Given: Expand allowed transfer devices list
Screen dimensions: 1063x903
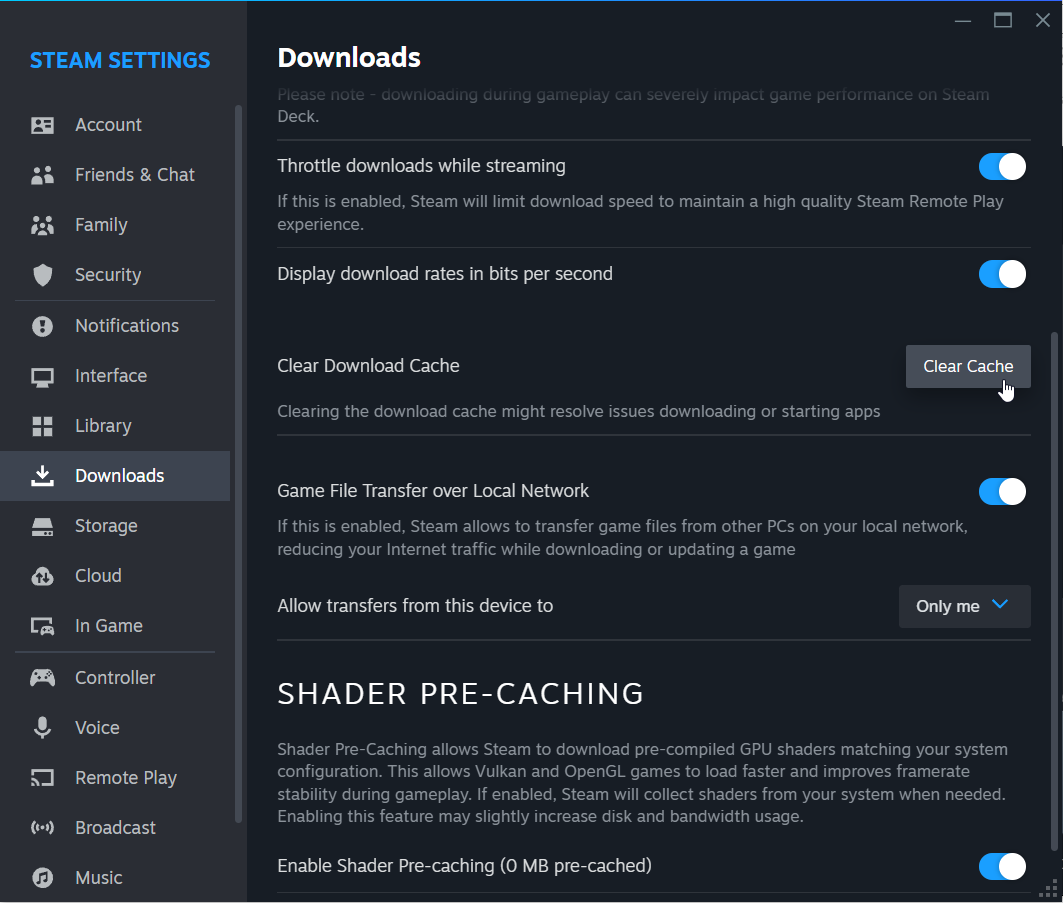Looking at the screenshot, I should (963, 606).
